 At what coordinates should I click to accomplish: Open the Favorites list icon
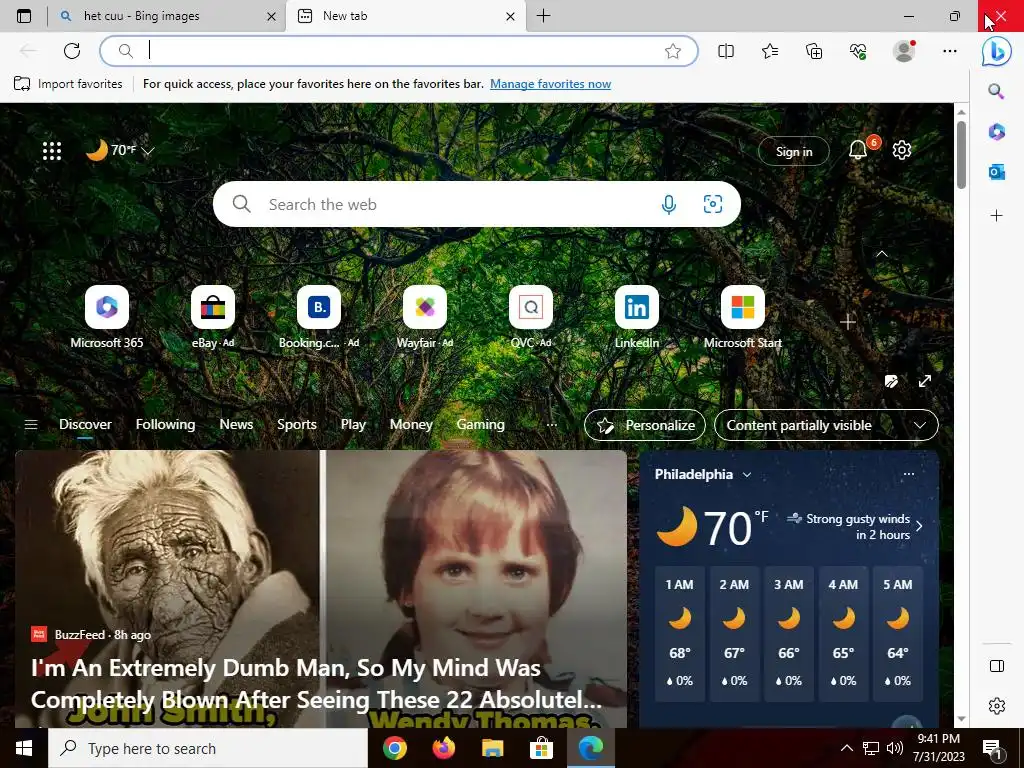pos(770,51)
